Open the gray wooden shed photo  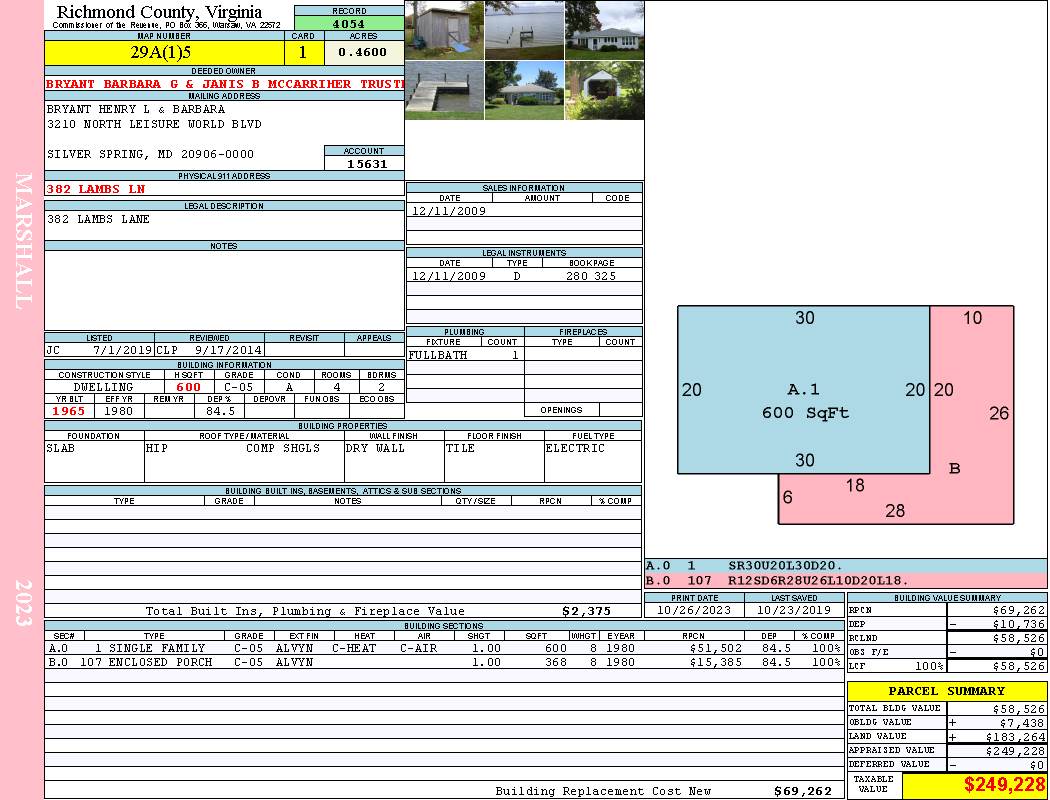444,30
